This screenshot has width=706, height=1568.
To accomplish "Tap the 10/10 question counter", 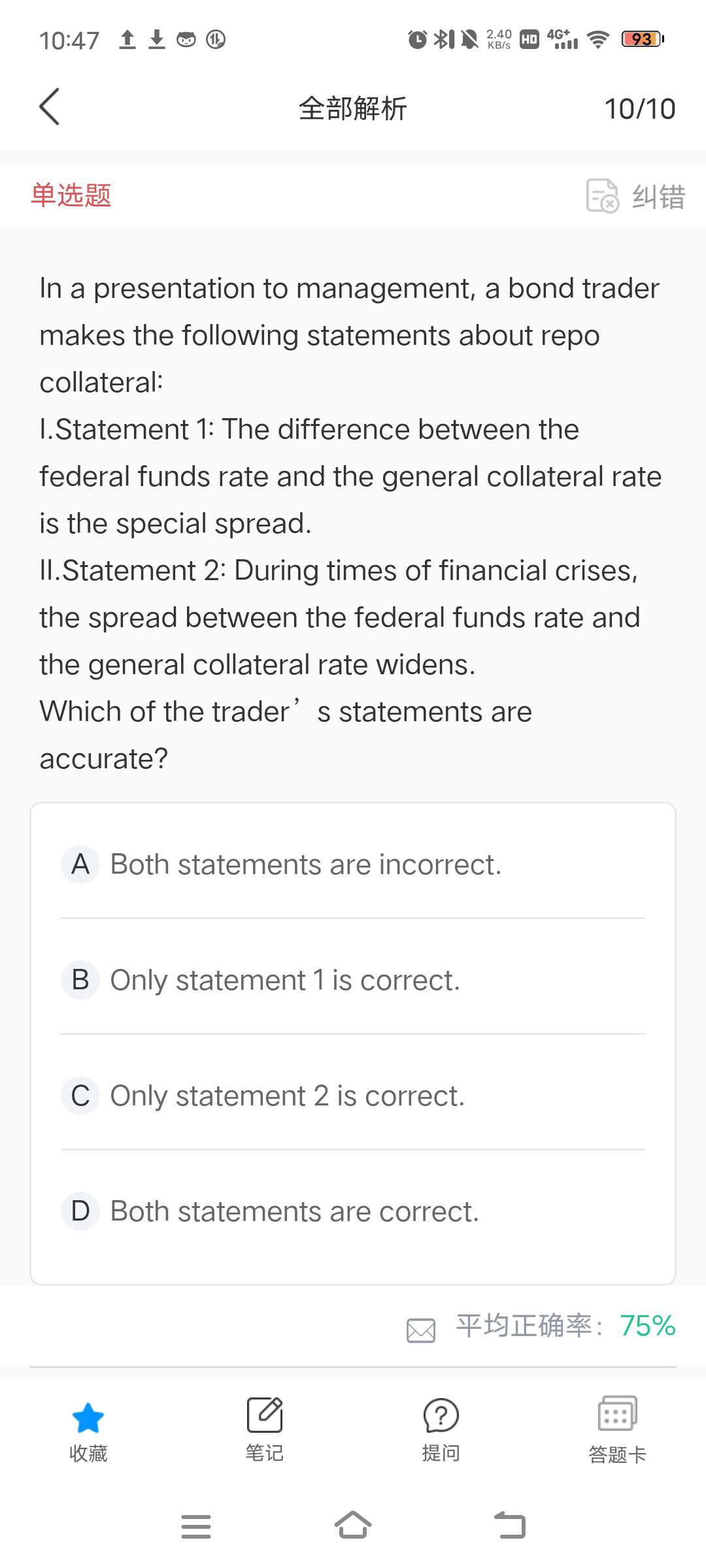I will [x=639, y=109].
